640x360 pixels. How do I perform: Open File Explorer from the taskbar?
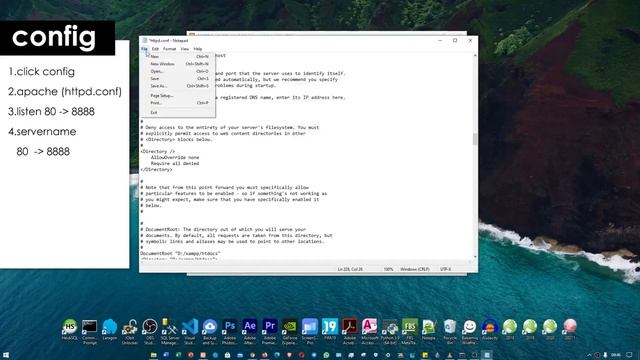point(153,355)
